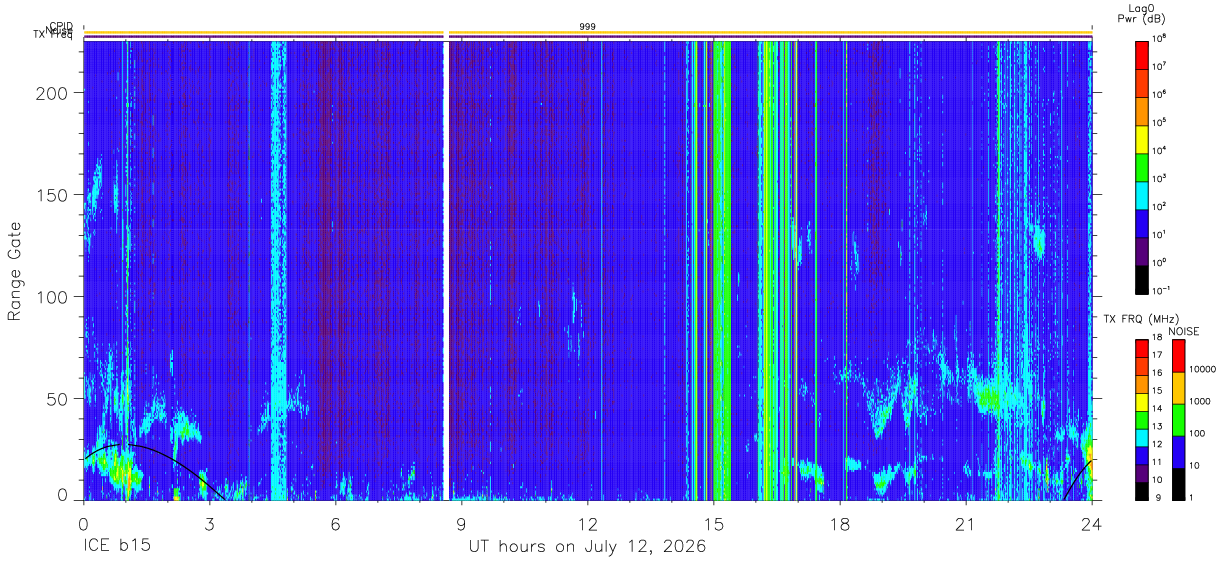Click the cyan vertical stripe near 4.7 UT
Screen dimensions: 1228x567
278,270
